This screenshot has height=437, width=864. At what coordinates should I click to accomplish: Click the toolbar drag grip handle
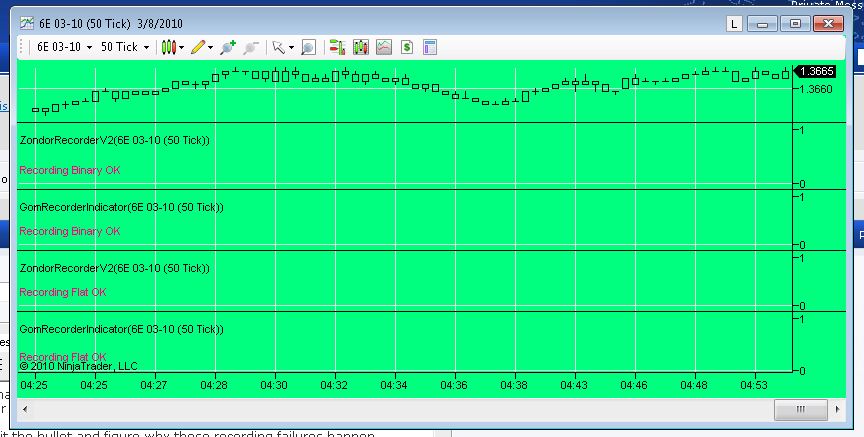tap(23, 47)
